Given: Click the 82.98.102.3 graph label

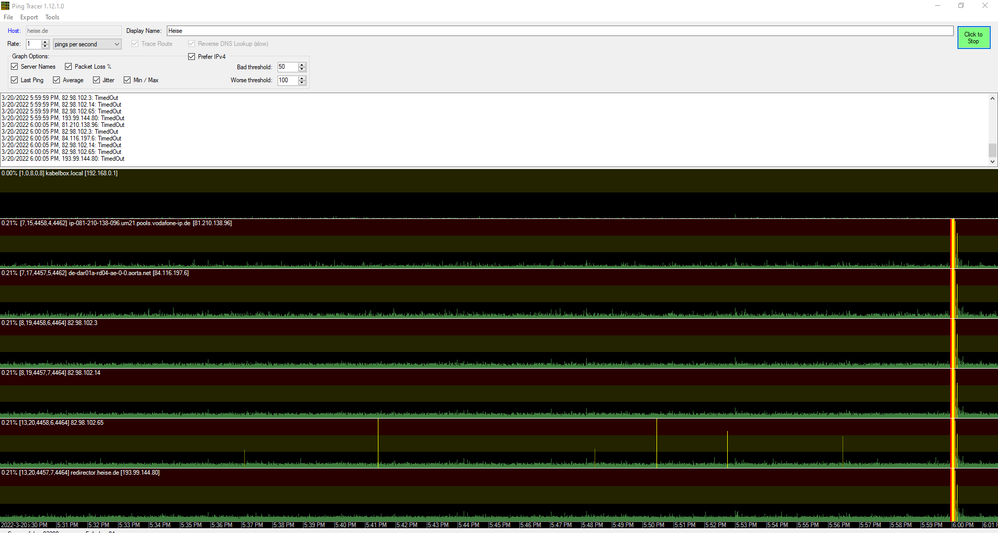Looking at the screenshot, I should tap(50, 323).
